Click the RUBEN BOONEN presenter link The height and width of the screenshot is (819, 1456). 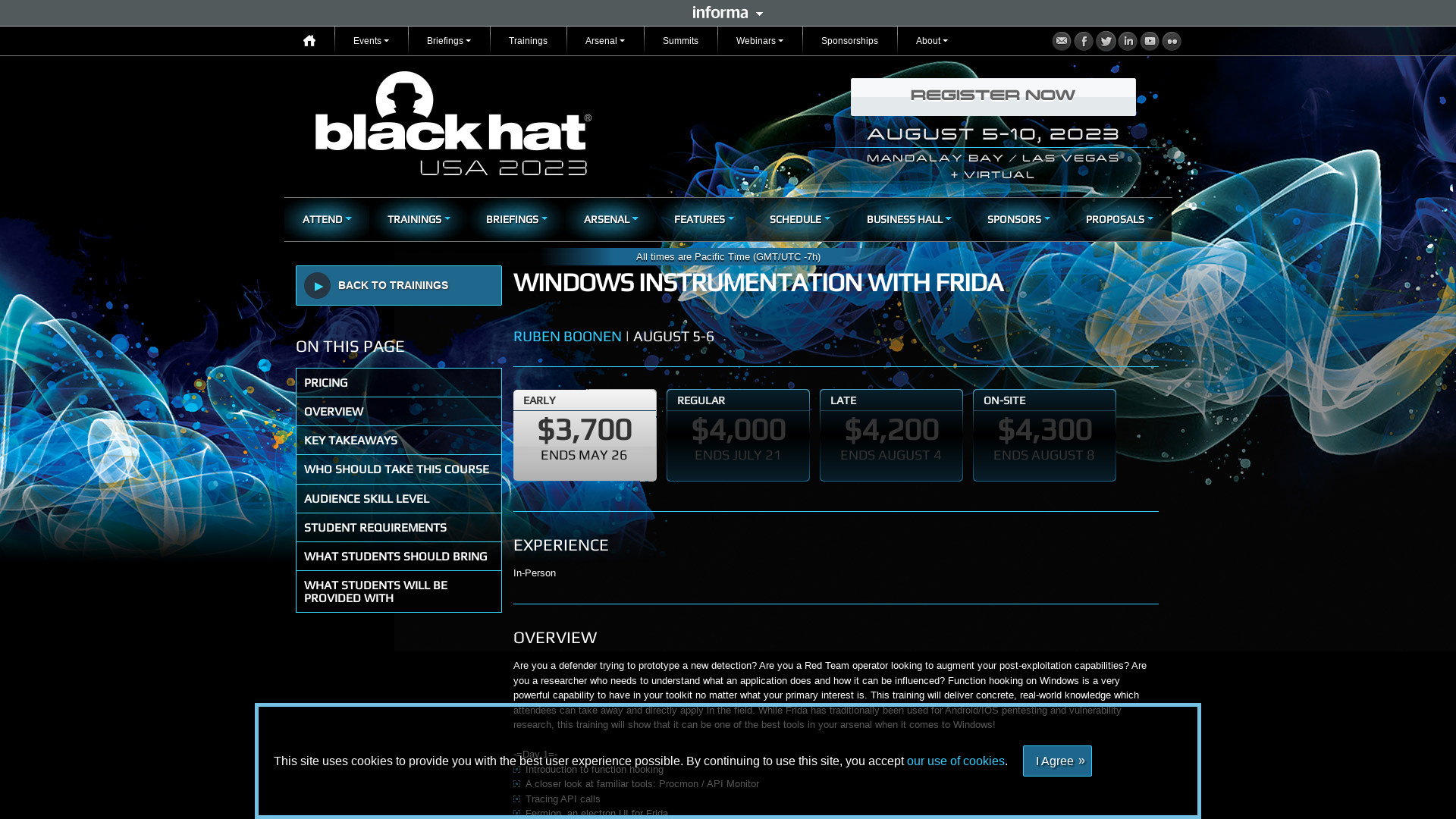(567, 335)
